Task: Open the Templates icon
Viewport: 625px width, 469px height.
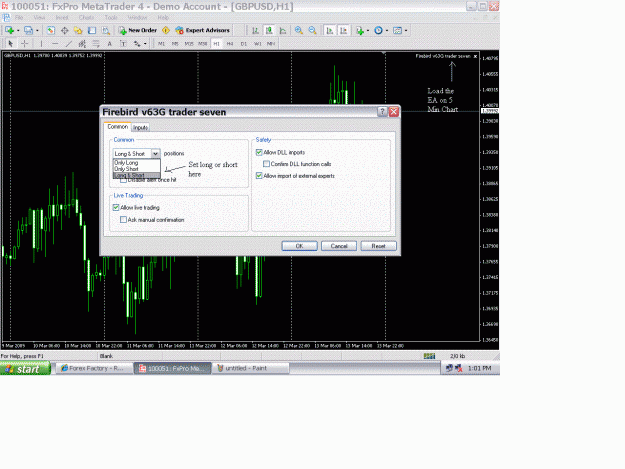Action: click(x=397, y=30)
